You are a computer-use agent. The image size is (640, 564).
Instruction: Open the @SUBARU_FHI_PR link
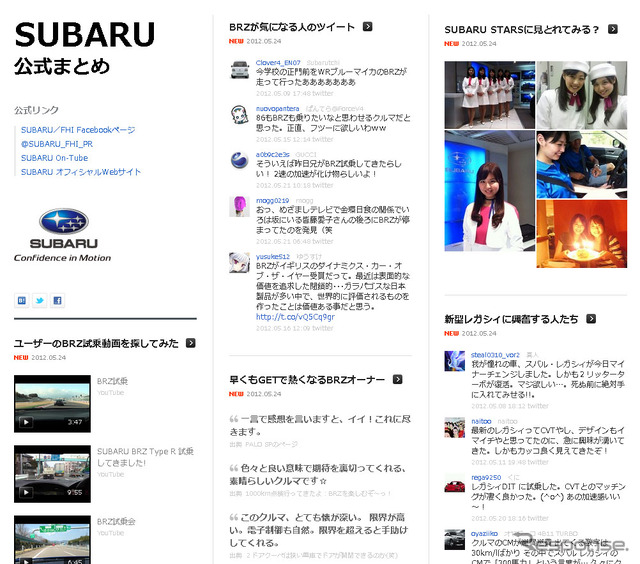pyautogui.click(x=57, y=144)
